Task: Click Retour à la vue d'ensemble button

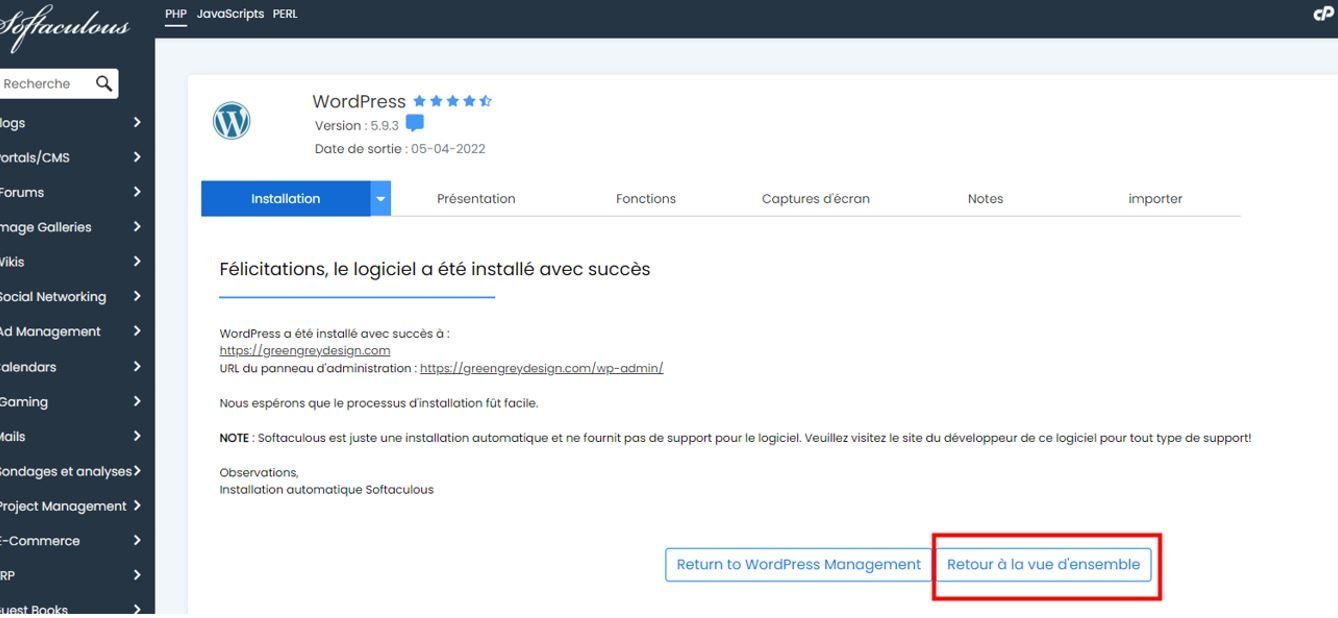Action: click(1043, 564)
